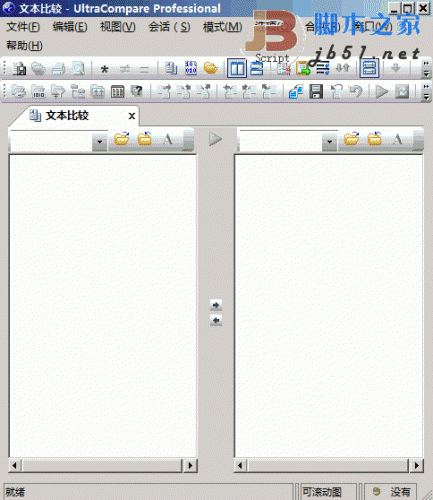Click the up-down arrows sync icon
The height and width of the screenshot is (500, 433).
pos(342,68)
